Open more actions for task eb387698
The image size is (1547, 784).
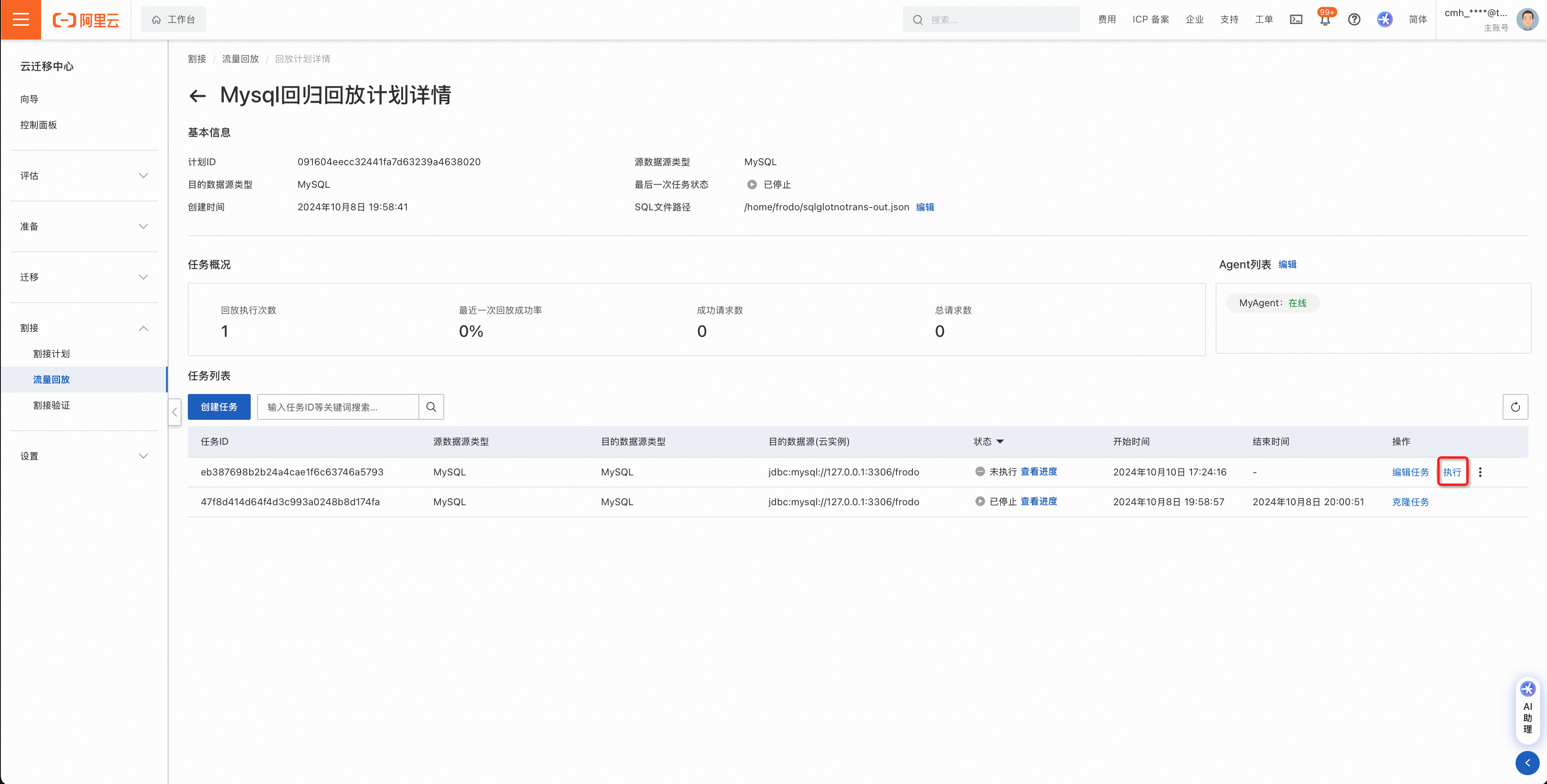(x=1480, y=473)
